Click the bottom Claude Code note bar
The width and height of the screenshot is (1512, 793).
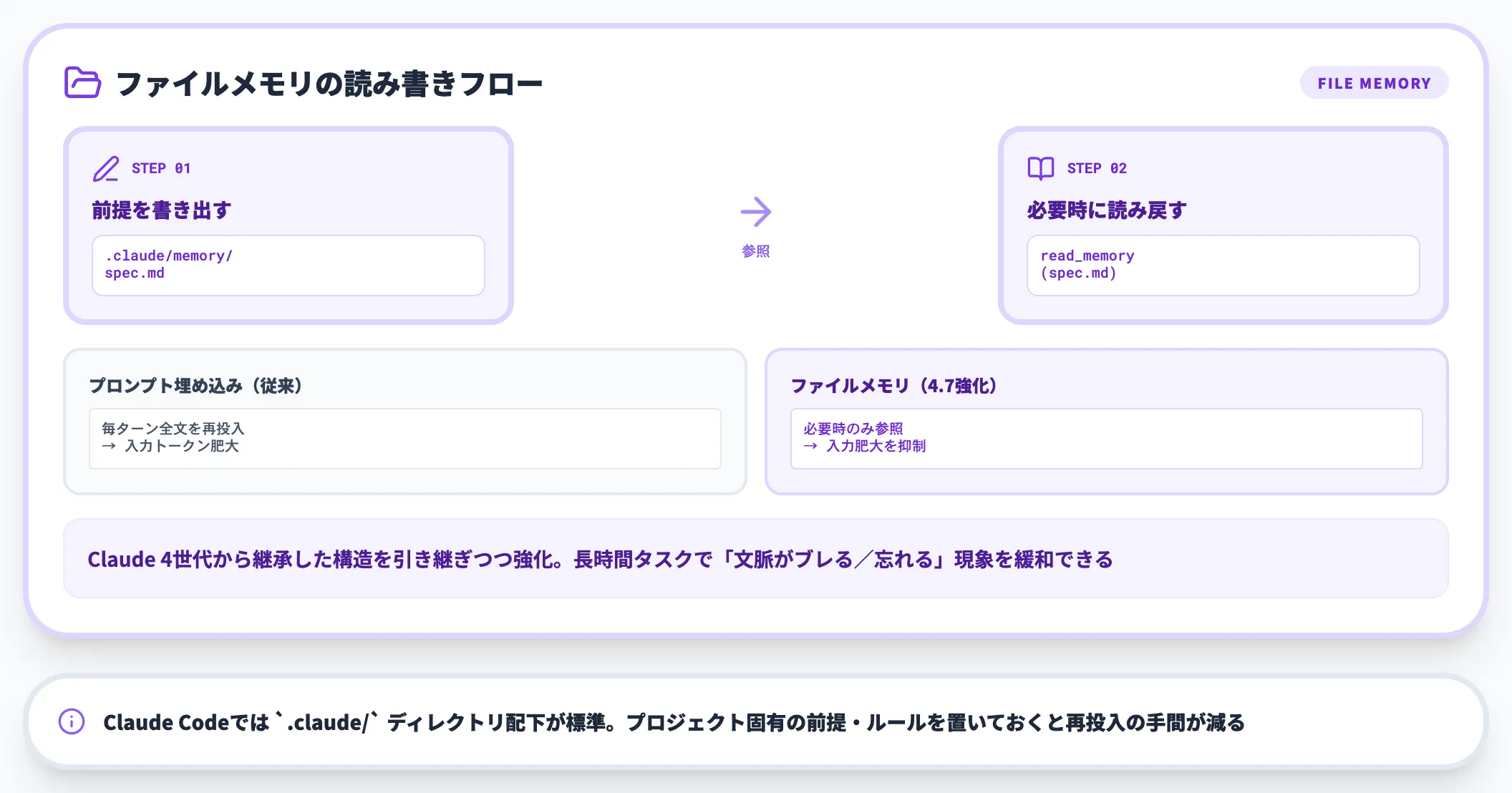756,721
